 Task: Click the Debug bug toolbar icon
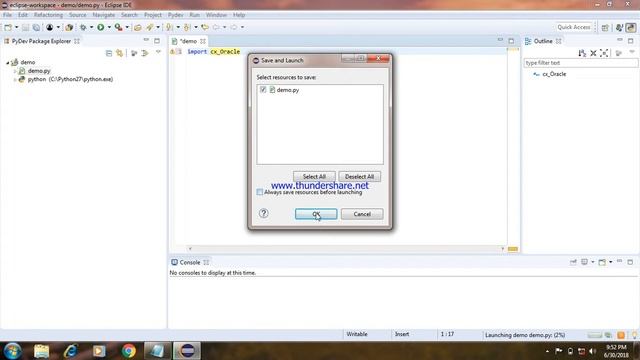(x=83, y=27)
